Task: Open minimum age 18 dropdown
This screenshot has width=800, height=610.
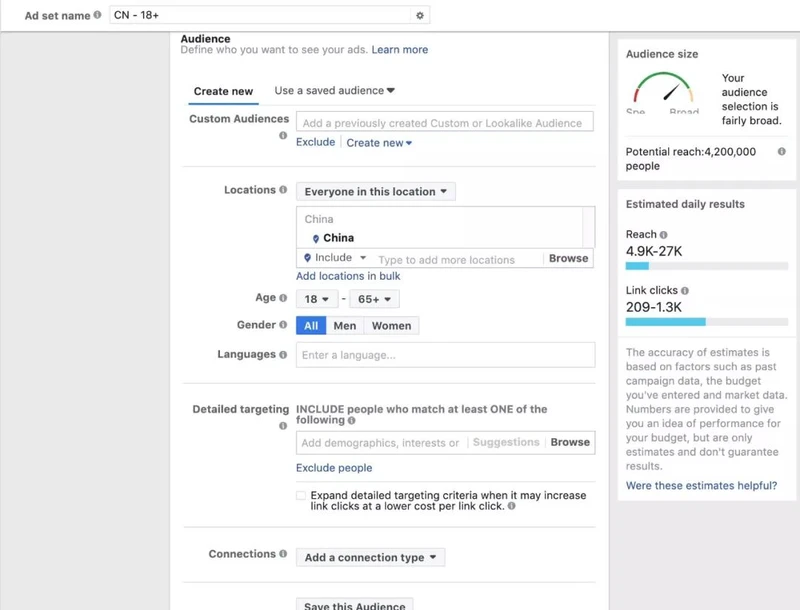Action: (x=317, y=299)
